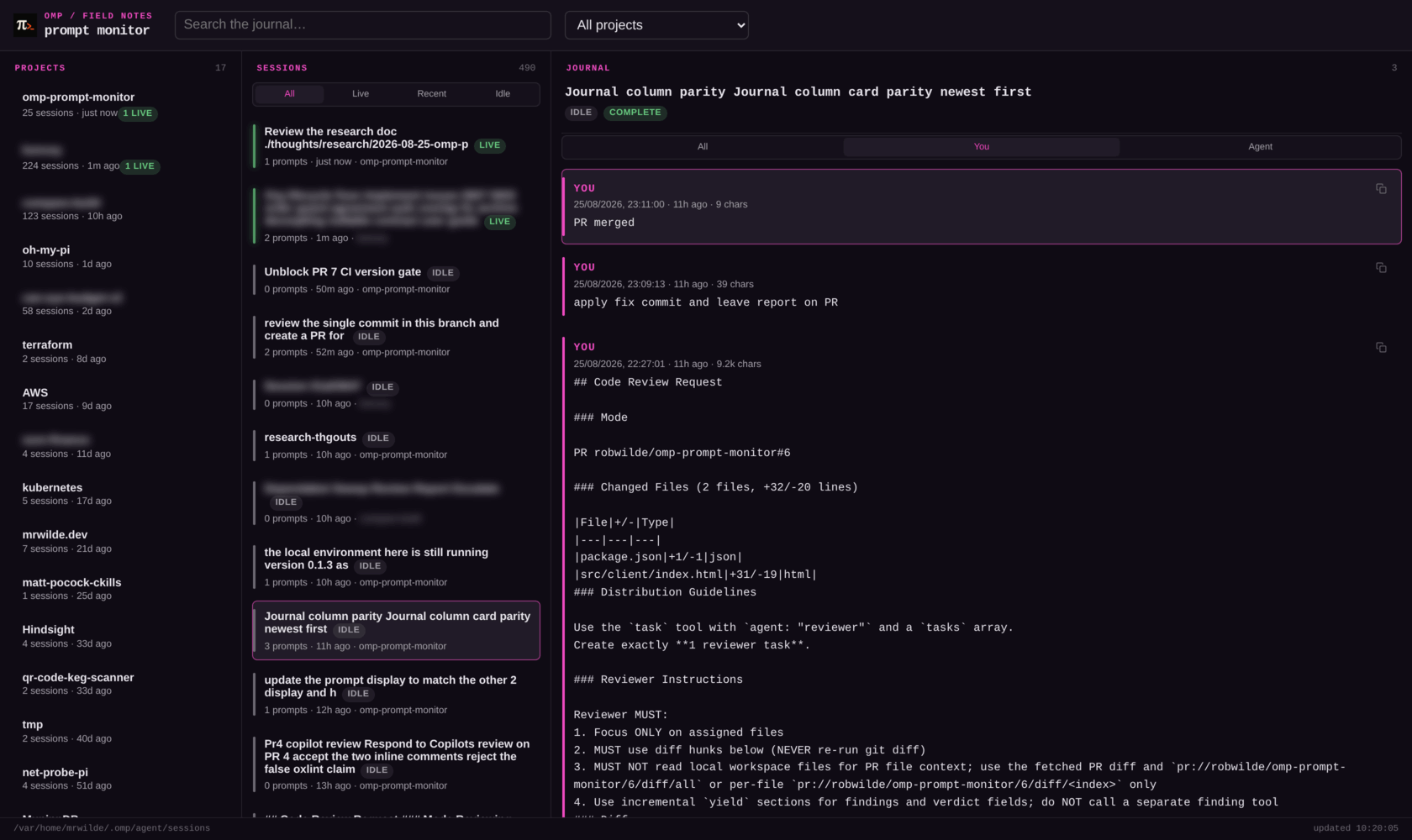1412x840 pixels.
Task: Click the JOURNAL panel heading
Action: (x=587, y=68)
